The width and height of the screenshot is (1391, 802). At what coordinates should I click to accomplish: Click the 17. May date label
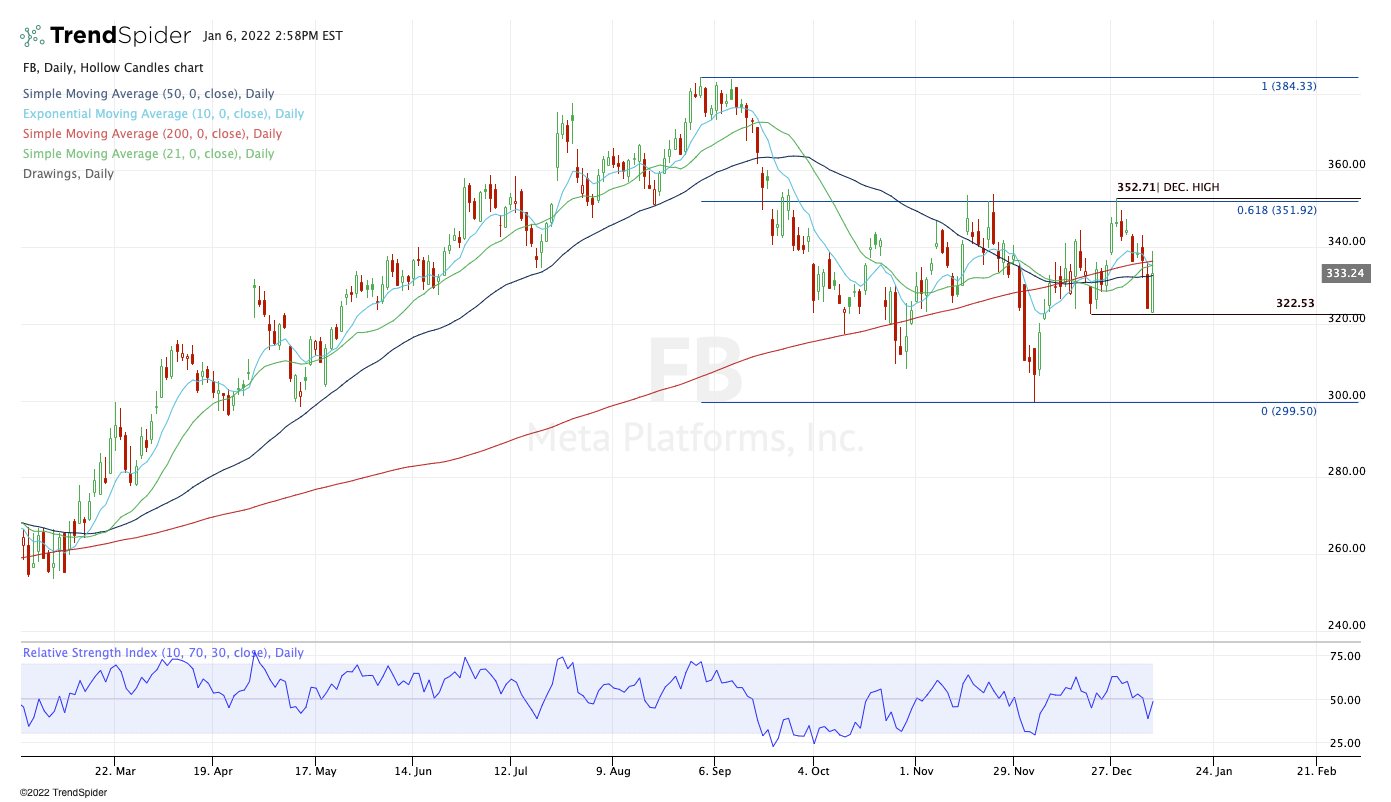(x=314, y=771)
